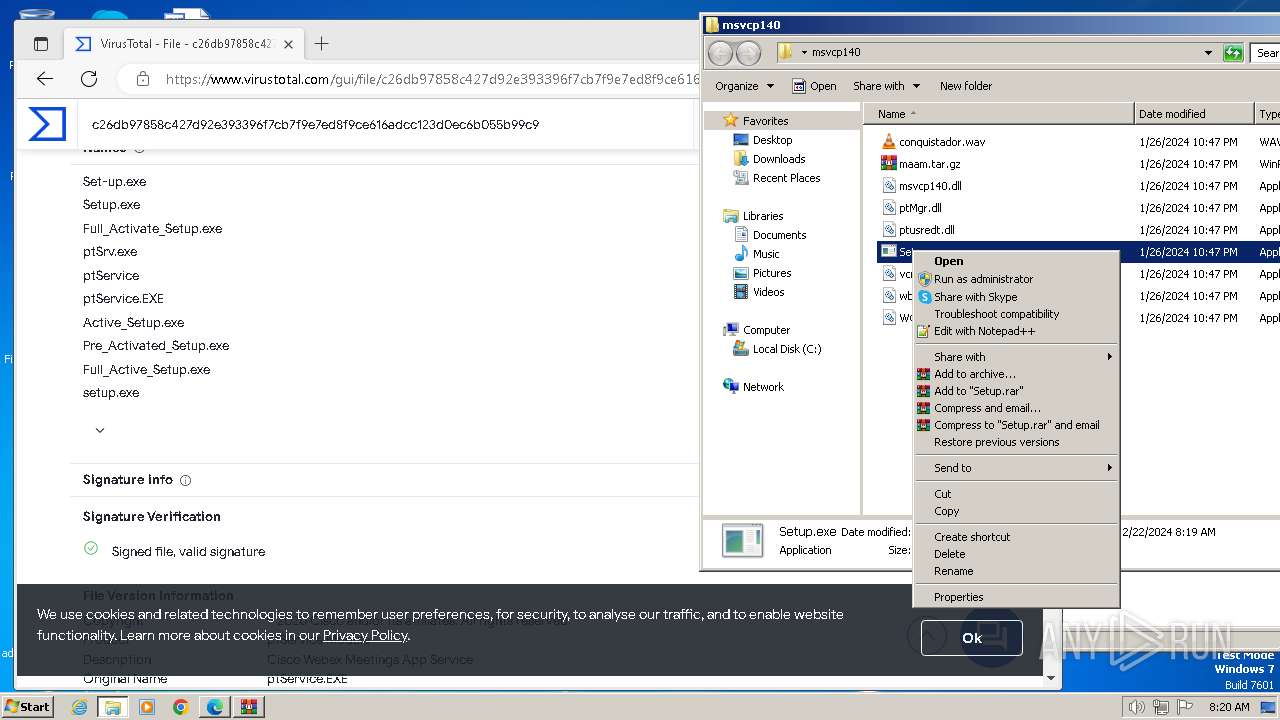Choose Share with Skype
The image size is (1280, 720).
click(1016, 297)
